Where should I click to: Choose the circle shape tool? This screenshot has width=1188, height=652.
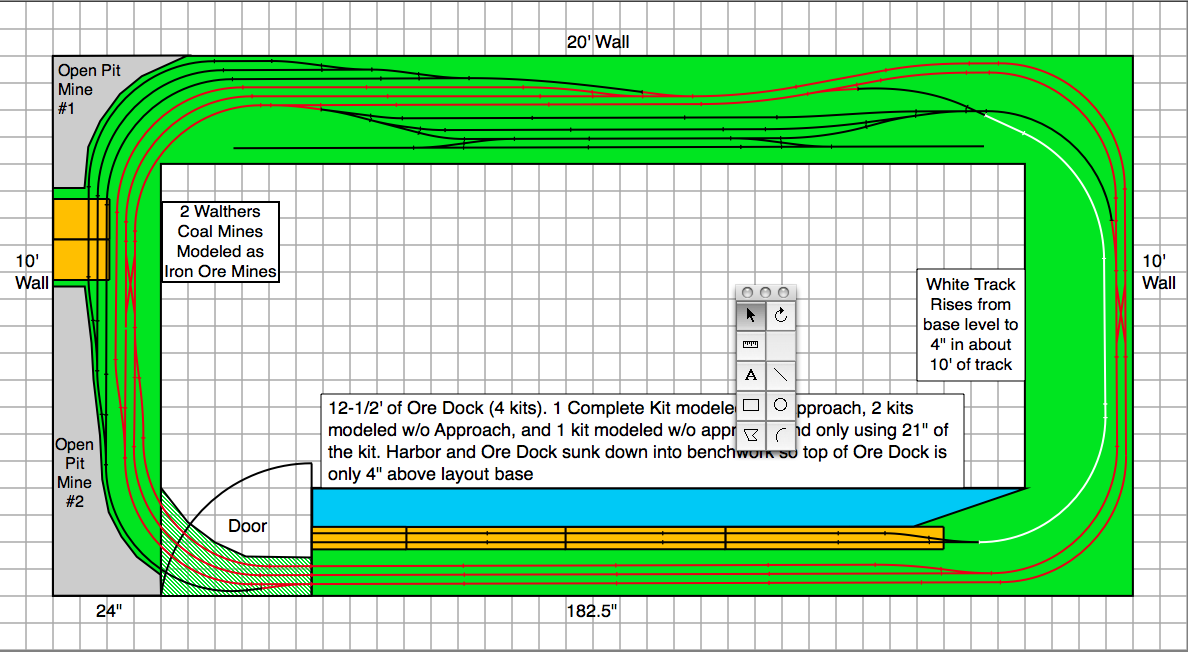pos(781,406)
